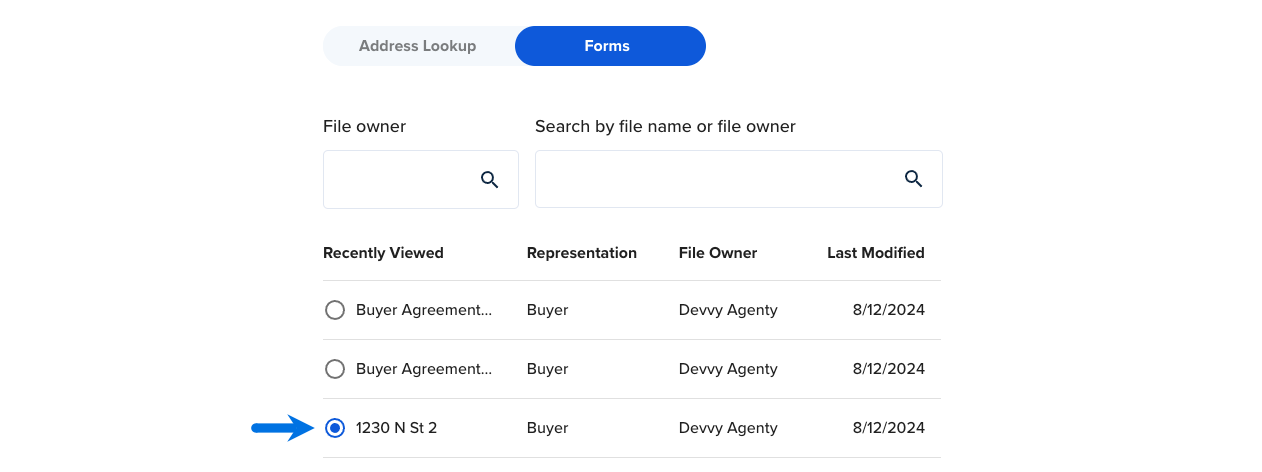Focus the File owner input field

[x=420, y=180]
